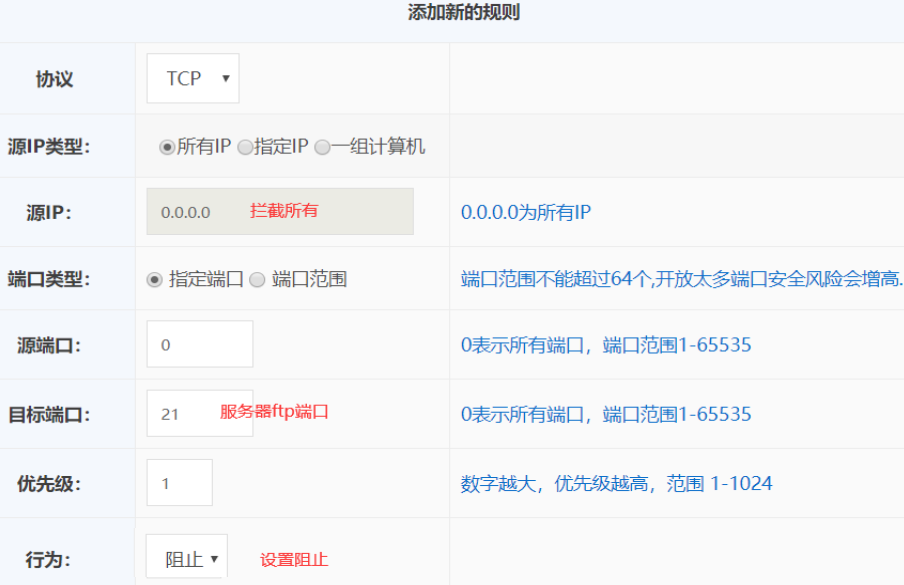
Task: Click the 协议 row label
Action: tap(54, 79)
